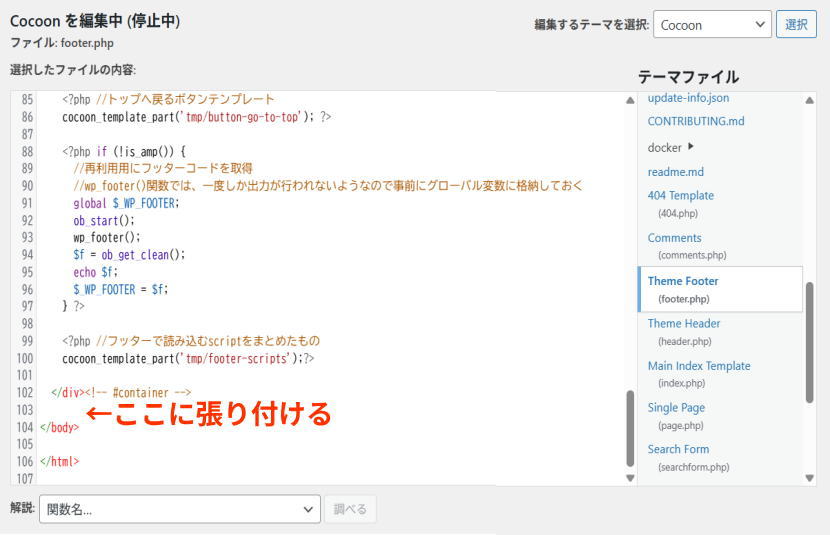Select the Theme Footer file
The image size is (830, 535).
coord(720,289)
